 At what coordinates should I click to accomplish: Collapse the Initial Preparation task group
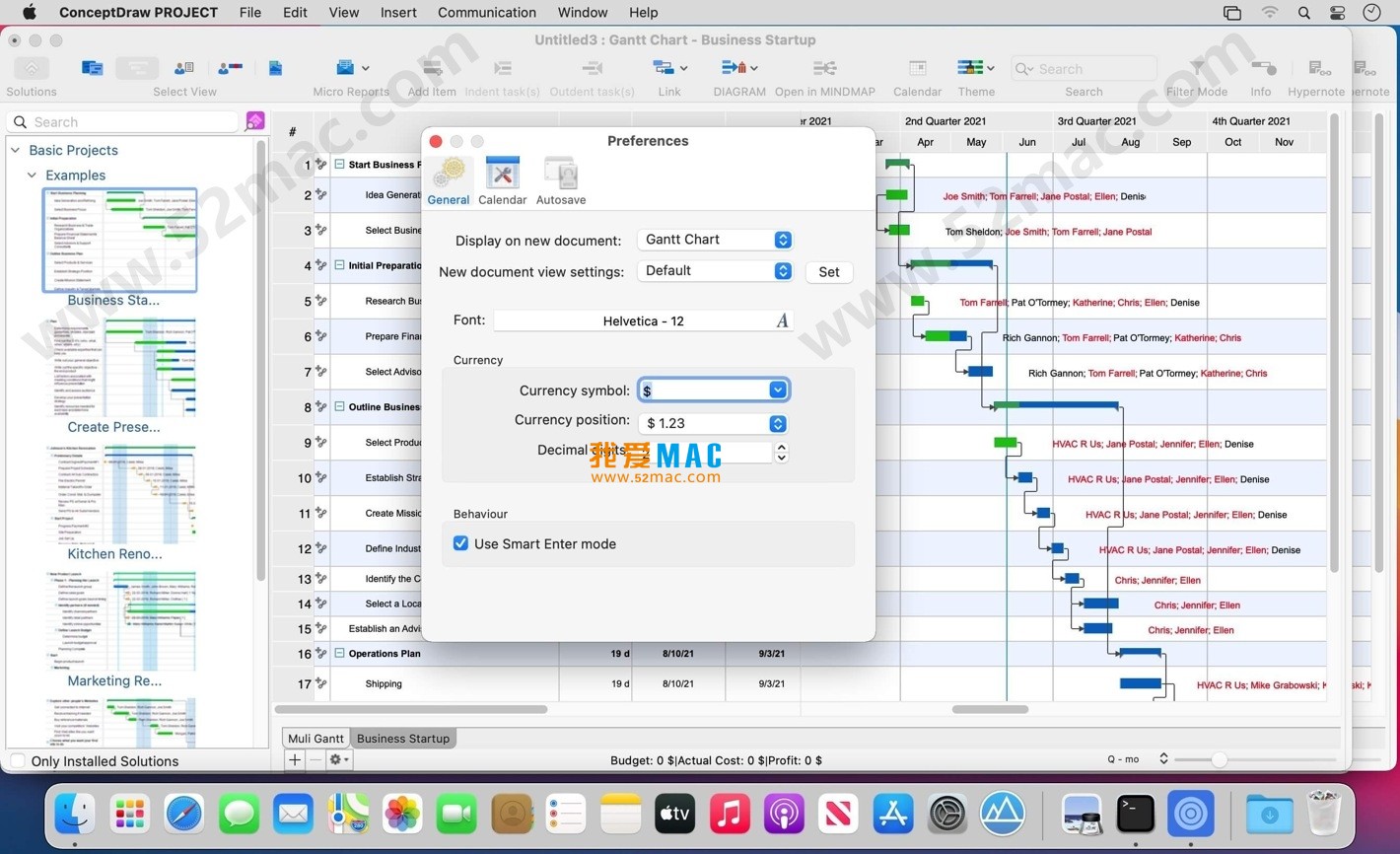click(x=339, y=264)
